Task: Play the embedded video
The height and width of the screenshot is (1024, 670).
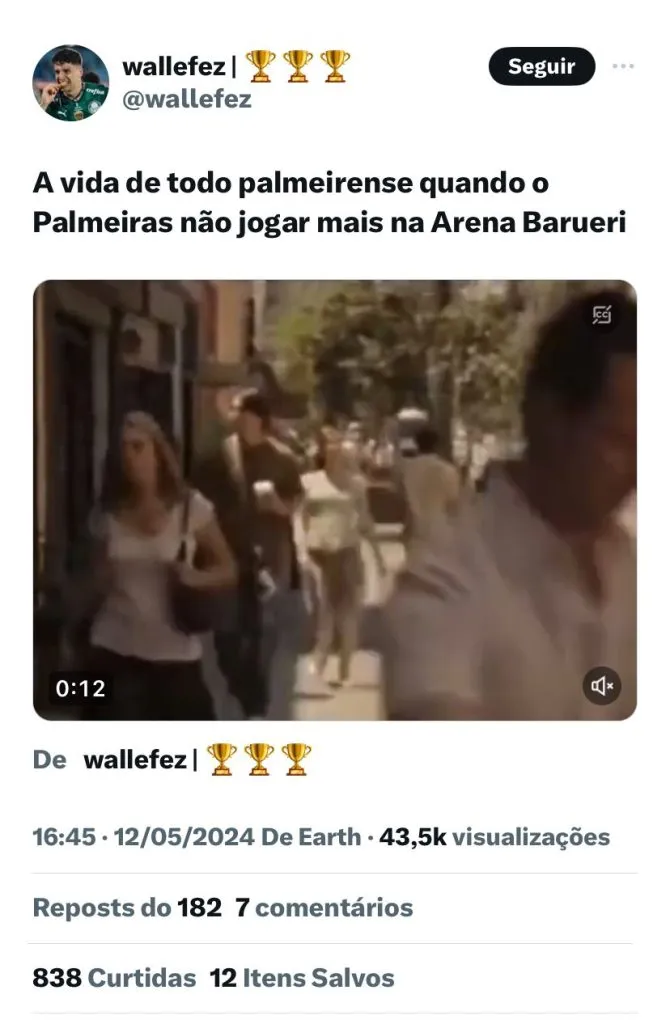Action: (x=335, y=500)
